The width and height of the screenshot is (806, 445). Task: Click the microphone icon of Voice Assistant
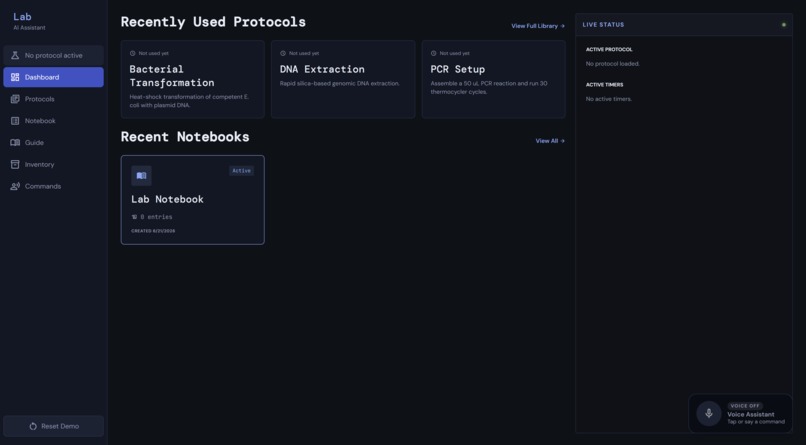pos(709,413)
